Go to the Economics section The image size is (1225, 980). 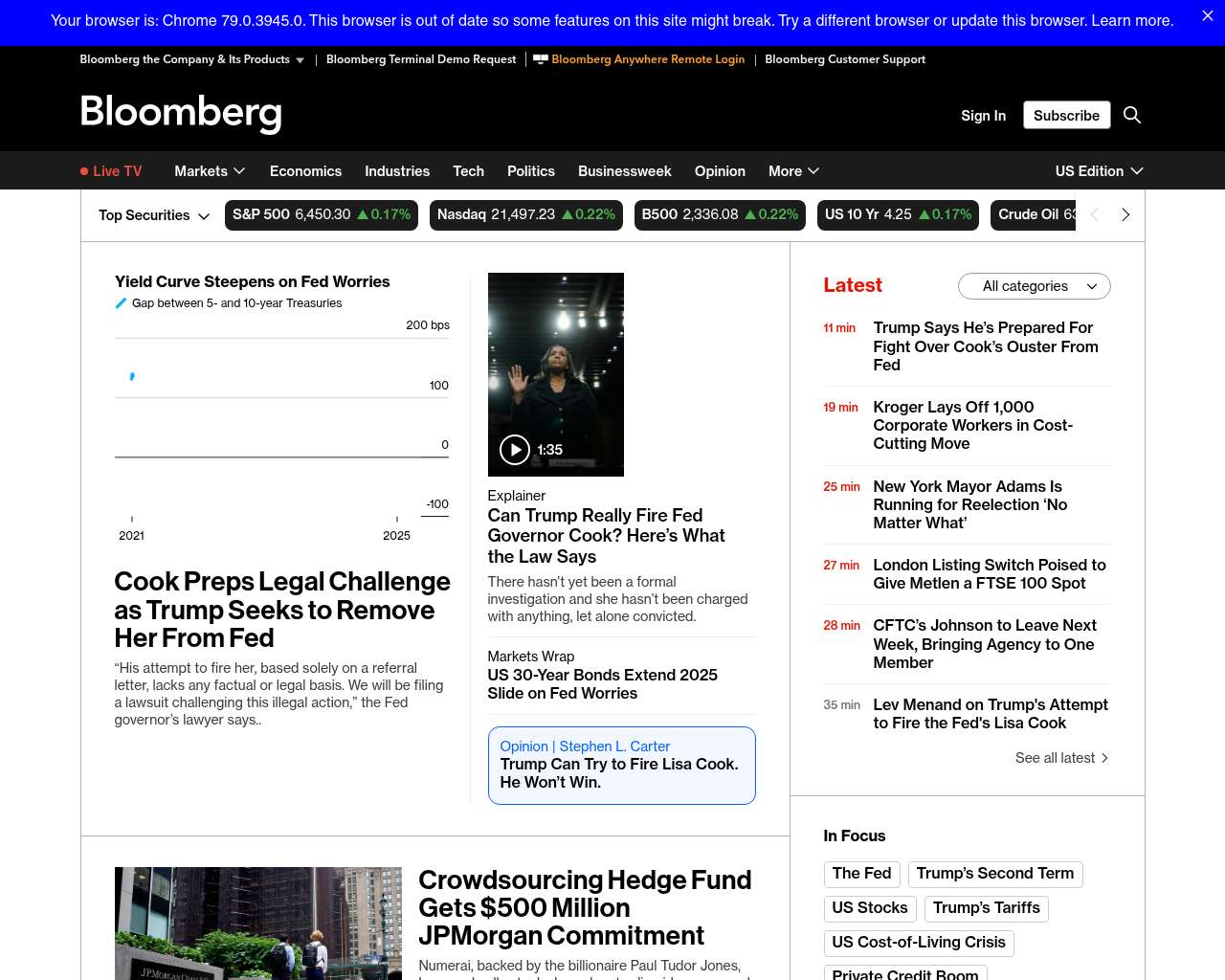305,171
